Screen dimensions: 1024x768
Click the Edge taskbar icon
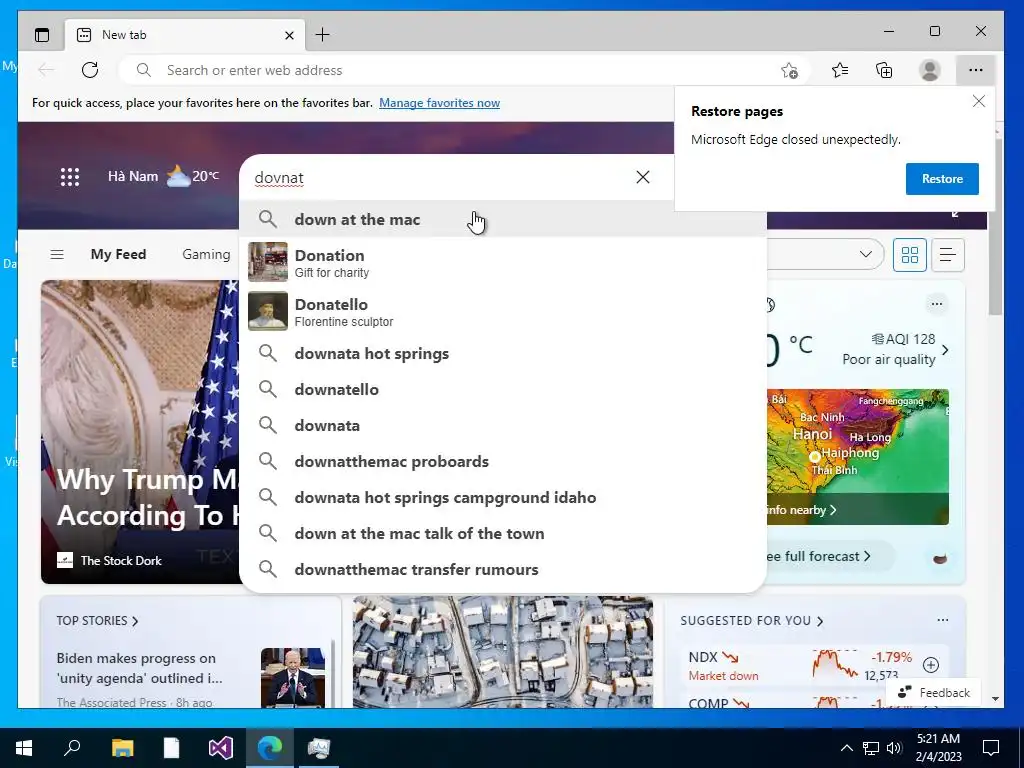269,748
